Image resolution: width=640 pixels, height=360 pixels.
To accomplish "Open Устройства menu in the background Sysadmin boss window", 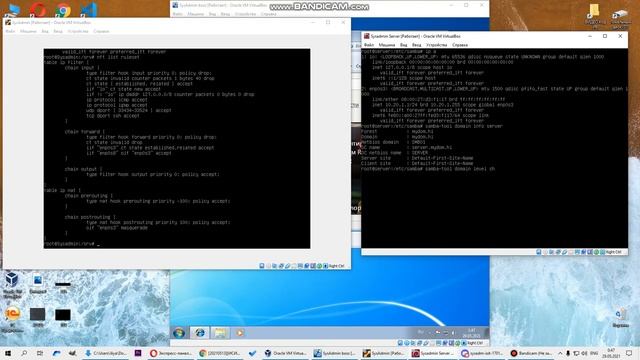I will (245, 14).
